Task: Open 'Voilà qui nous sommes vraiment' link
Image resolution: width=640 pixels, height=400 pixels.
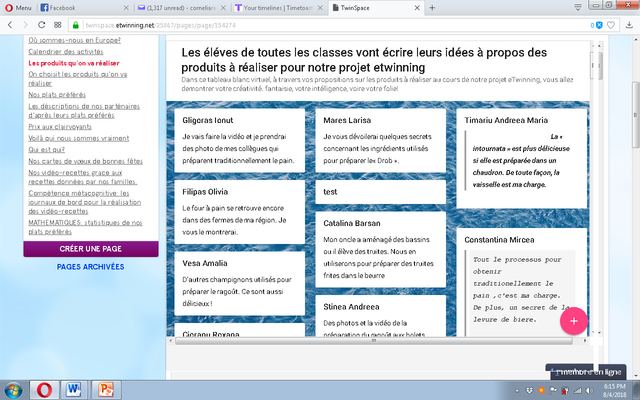Action: 78,138
